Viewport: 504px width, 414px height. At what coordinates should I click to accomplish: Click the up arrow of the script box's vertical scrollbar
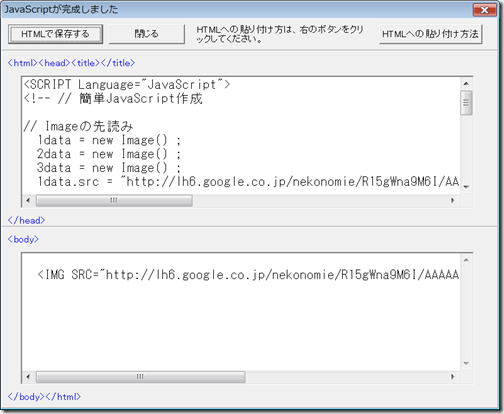click(466, 84)
